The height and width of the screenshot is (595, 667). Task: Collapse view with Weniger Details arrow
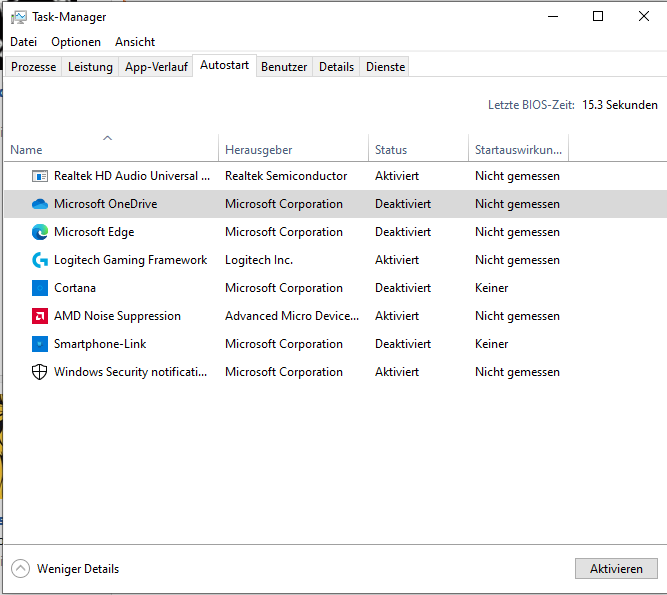[x=21, y=568]
